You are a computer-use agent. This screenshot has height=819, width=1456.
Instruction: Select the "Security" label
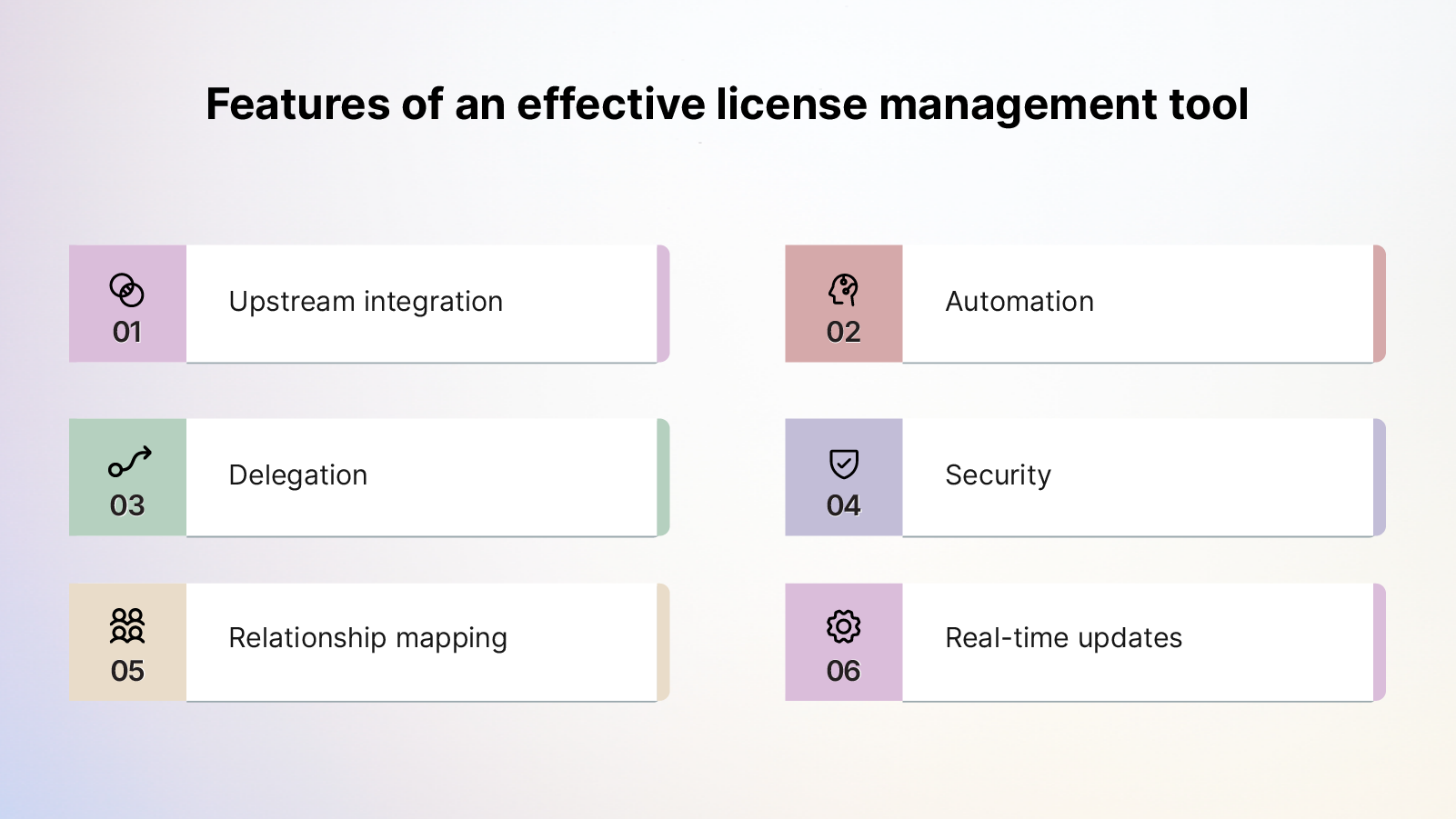click(x=999, y=475)
